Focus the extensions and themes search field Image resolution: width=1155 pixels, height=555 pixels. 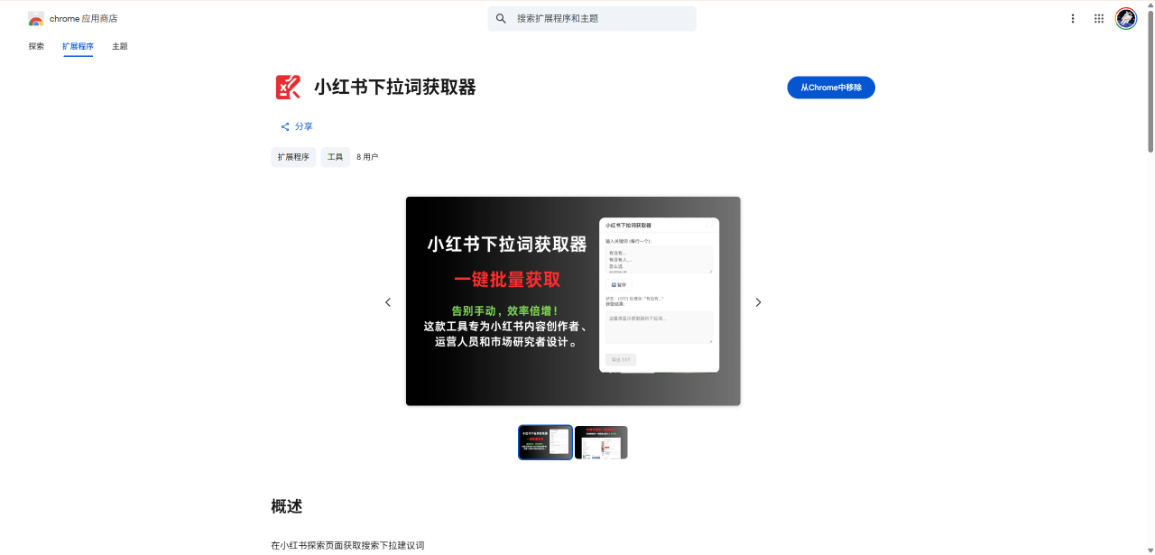pyautogui.click(x=591, y=18)
